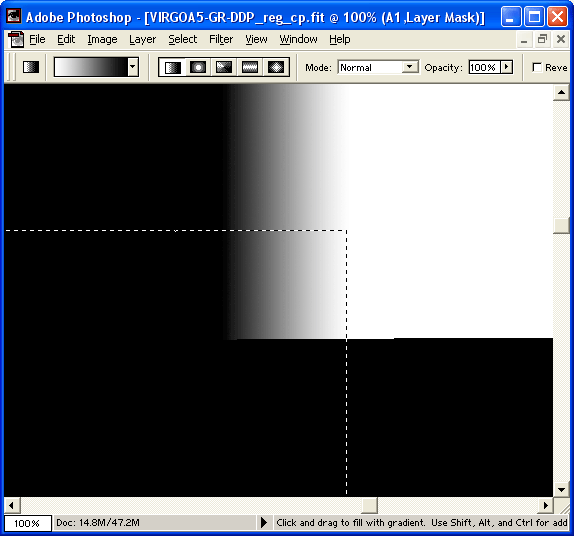Screen dimensions: 574x536
Task: Click the Photoshop eye icon in title bar
Action: point(14,16)
